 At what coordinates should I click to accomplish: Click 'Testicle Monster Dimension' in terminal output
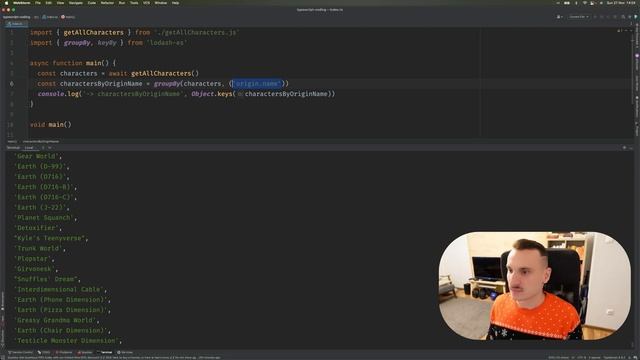point(67,340)
